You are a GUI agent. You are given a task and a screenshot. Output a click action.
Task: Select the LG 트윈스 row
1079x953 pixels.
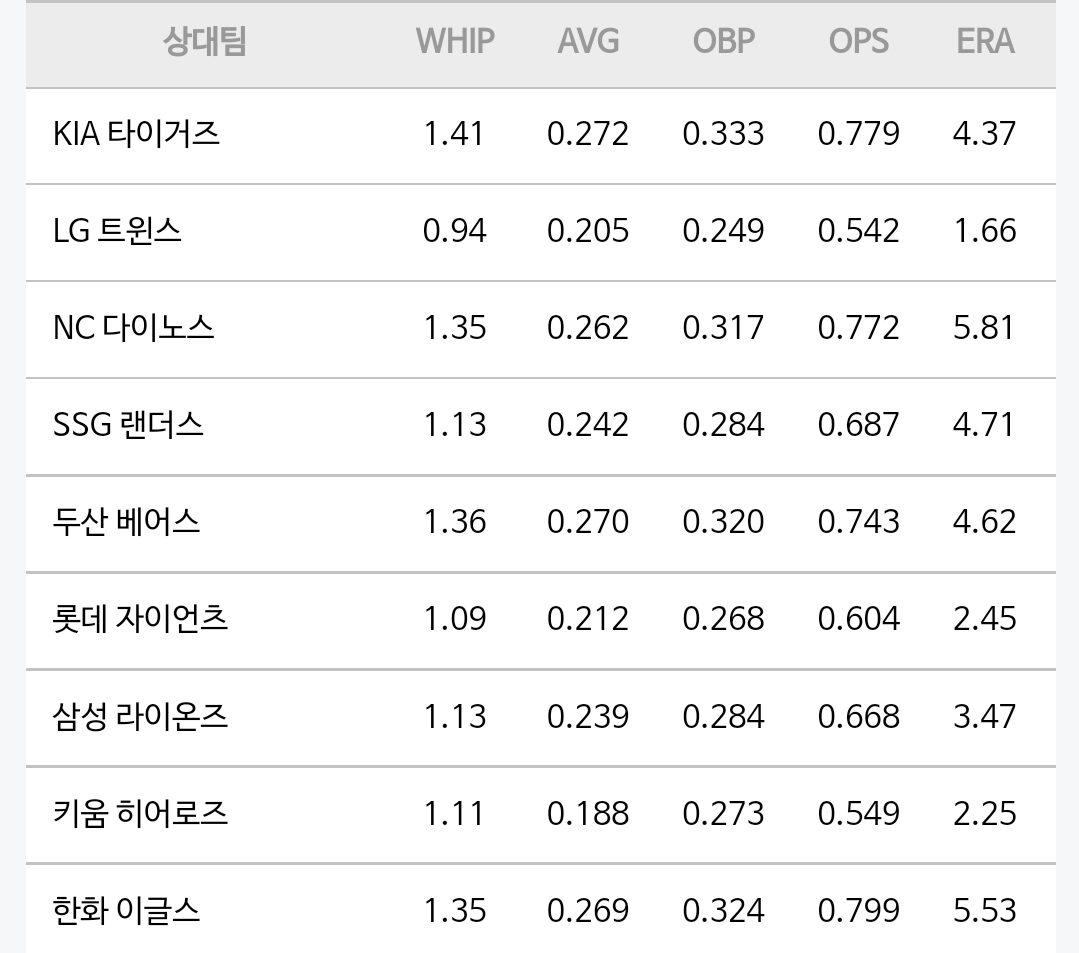tap(117, 231)
